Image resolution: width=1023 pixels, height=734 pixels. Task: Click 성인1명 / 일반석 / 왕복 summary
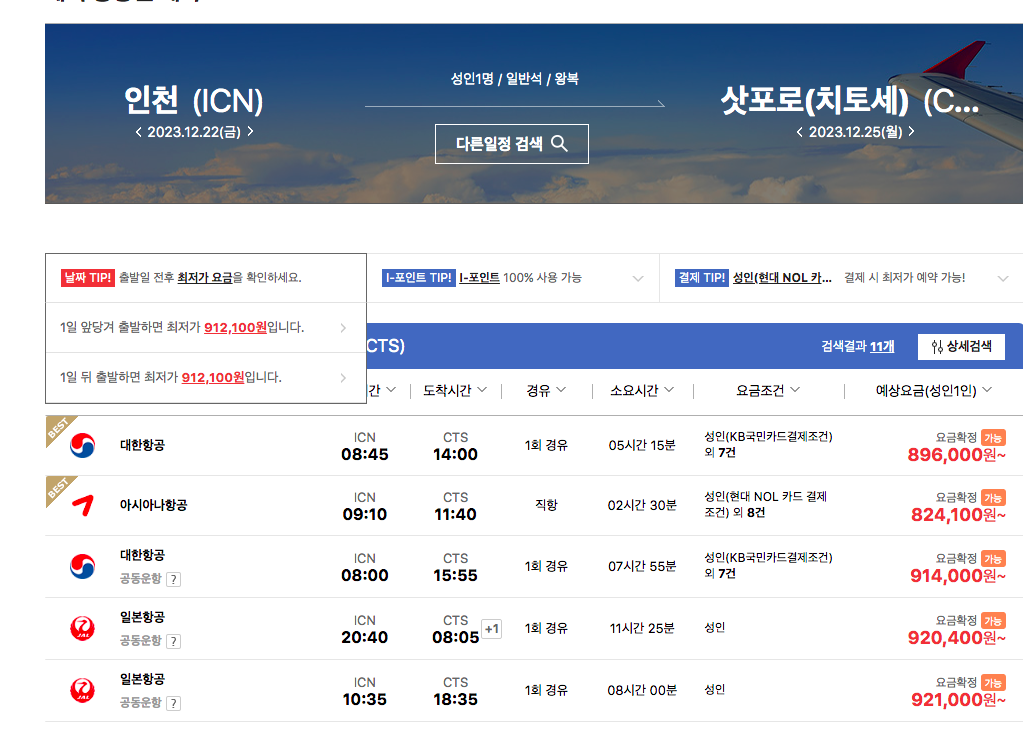click(x=514, y=79)
